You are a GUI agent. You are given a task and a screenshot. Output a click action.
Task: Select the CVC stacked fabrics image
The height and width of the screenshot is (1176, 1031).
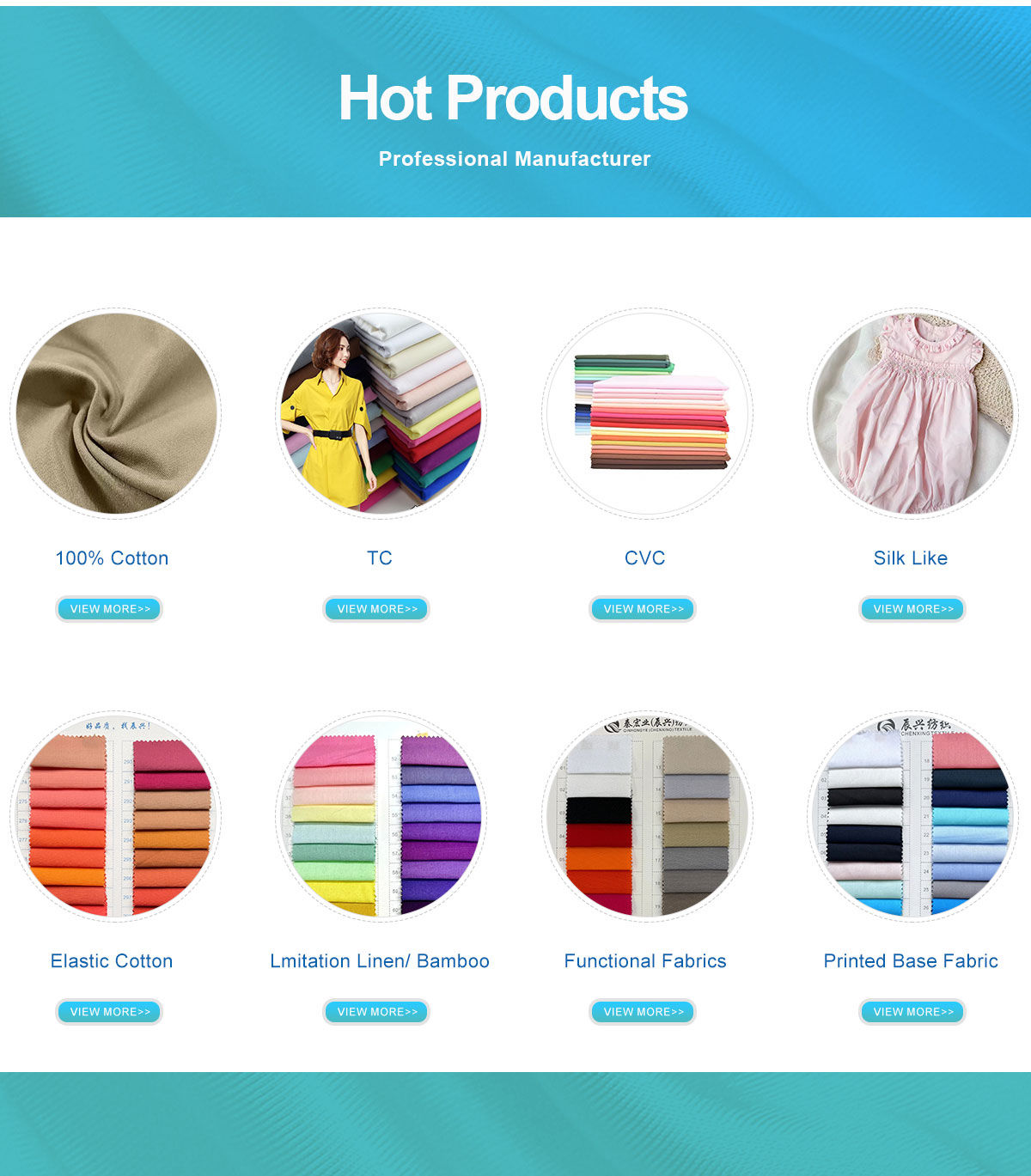647,413
